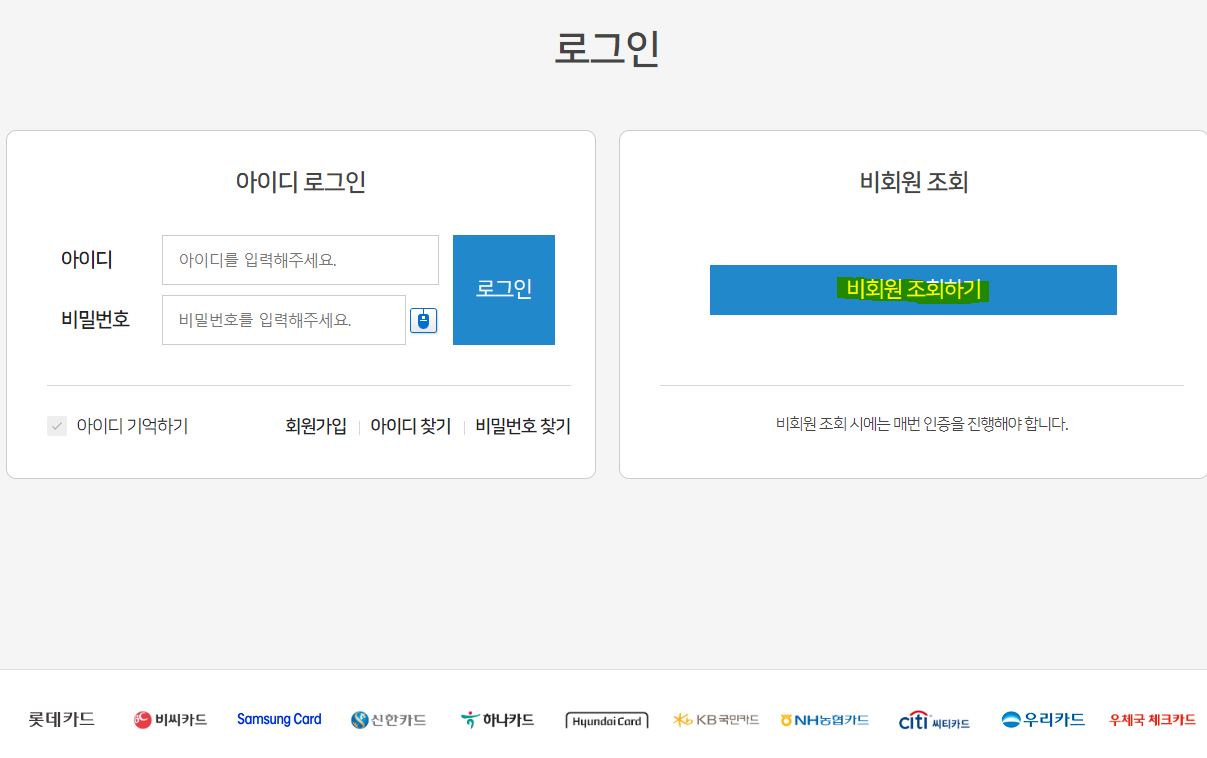Click the 비회원 조회하기 button
This screenshot has width=1207, height=758.
click(912, 289)
